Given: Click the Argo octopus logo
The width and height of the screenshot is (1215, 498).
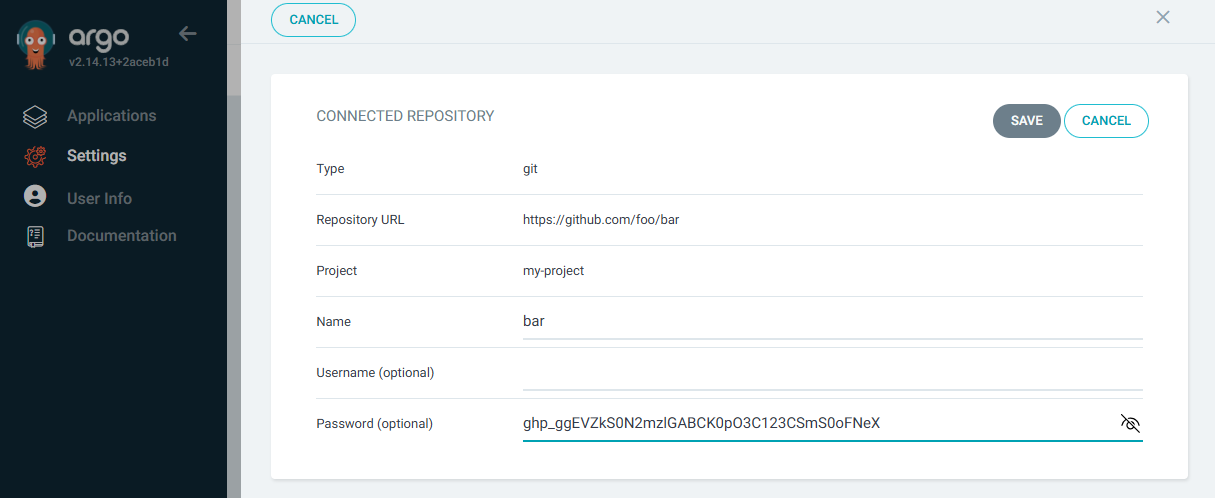Looking at the screenshot, I should [x=36, y=46].
